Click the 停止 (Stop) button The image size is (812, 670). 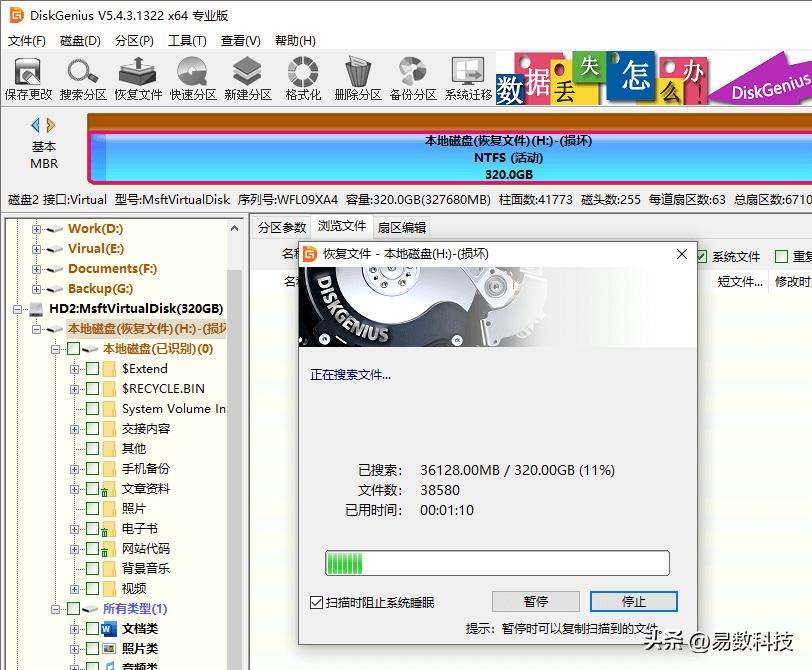point(633,601)
